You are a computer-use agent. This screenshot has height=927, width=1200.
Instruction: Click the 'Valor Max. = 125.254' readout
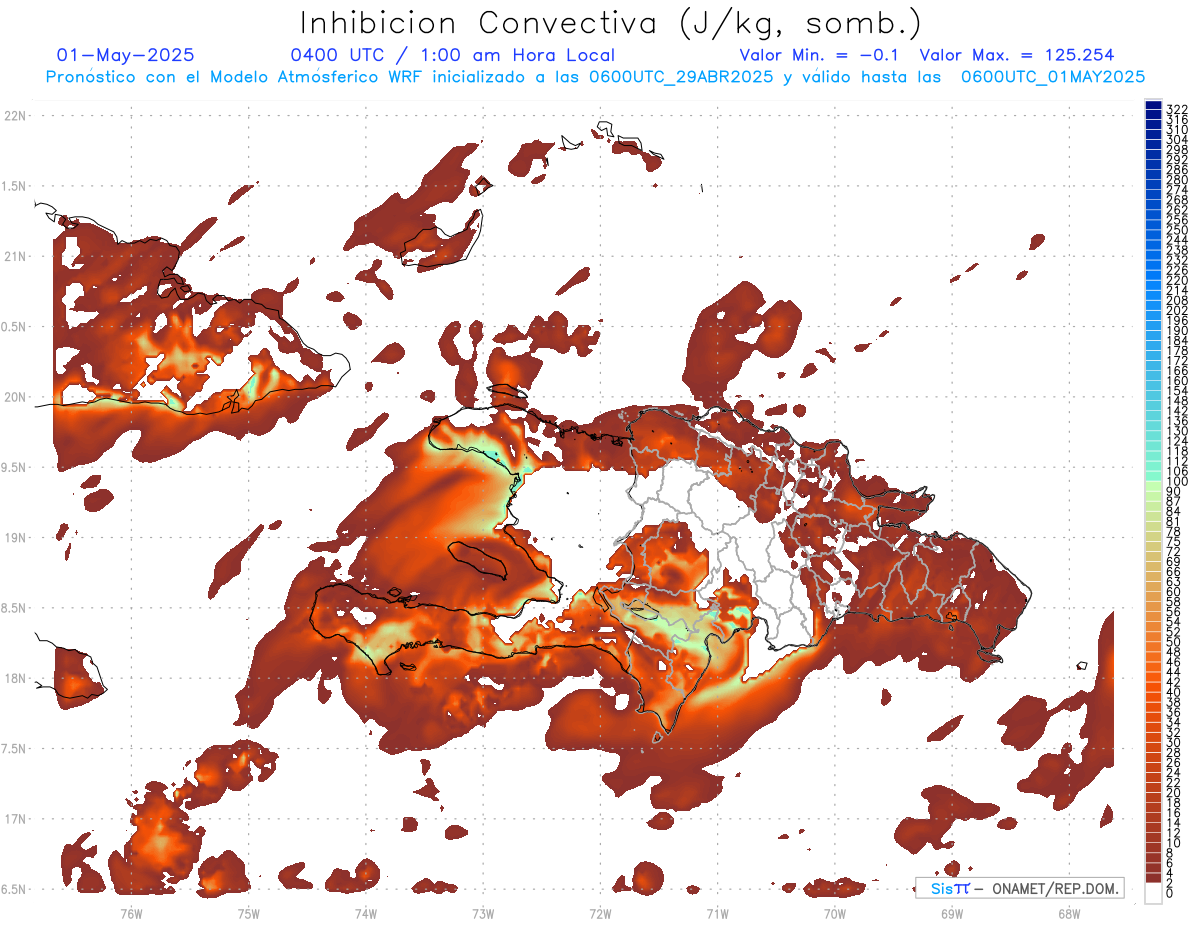pyautogui.click(x=1017, y=55)
